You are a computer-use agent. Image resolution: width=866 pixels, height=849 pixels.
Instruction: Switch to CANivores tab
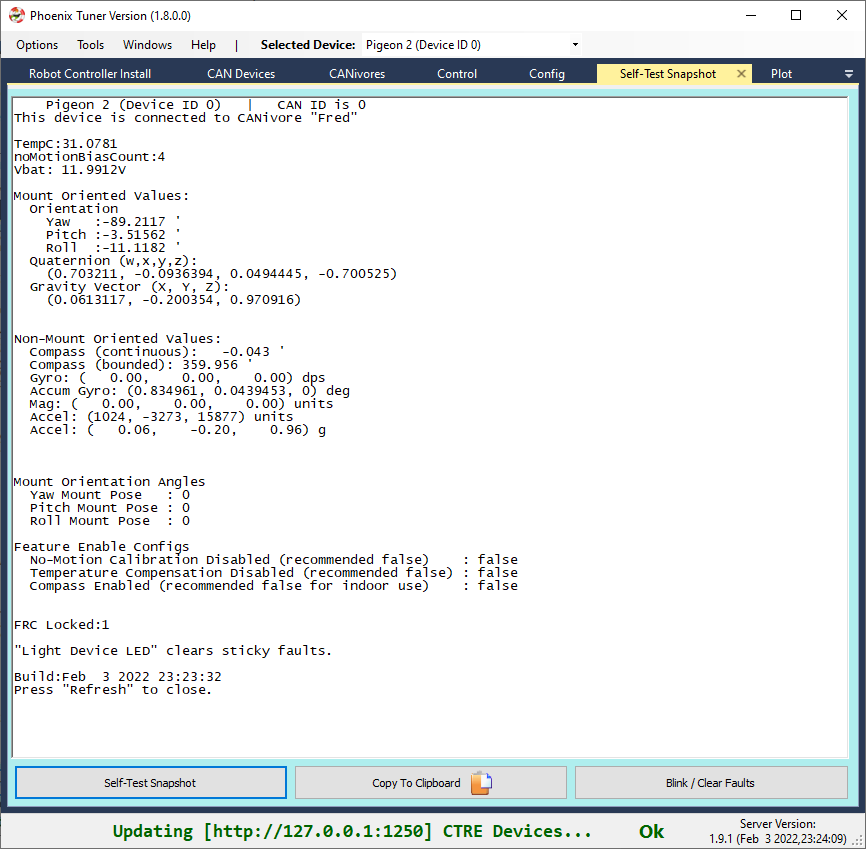point(357,74)
